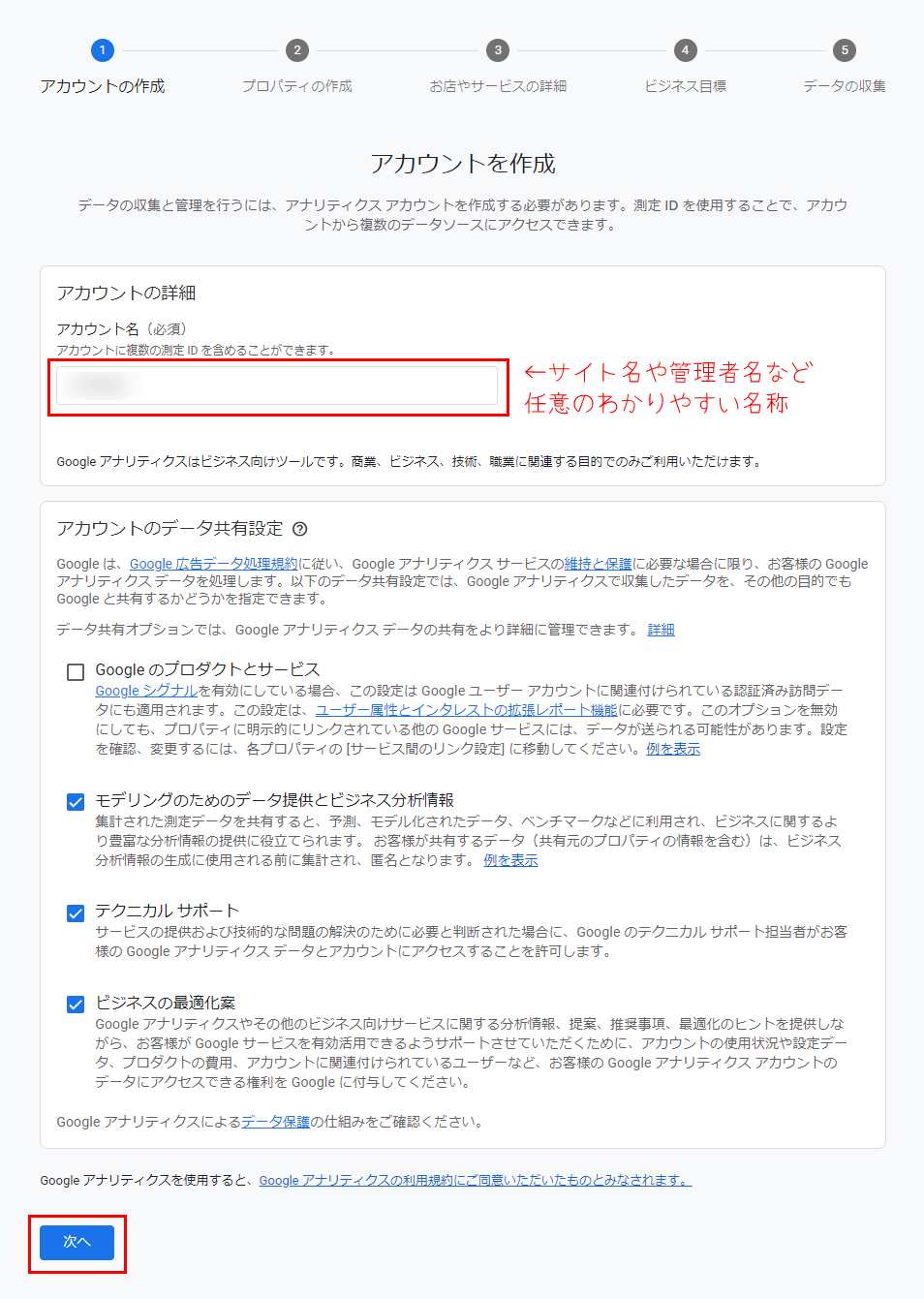Open Google アナリティクスの利用規約 link
This screenshot has height=1299, width=924.
coord(475,1180)
